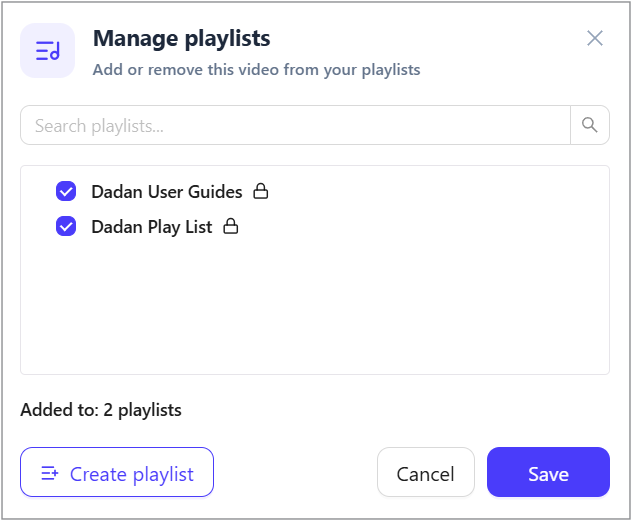Cancel the playlist changes

(x=426, y=472)
